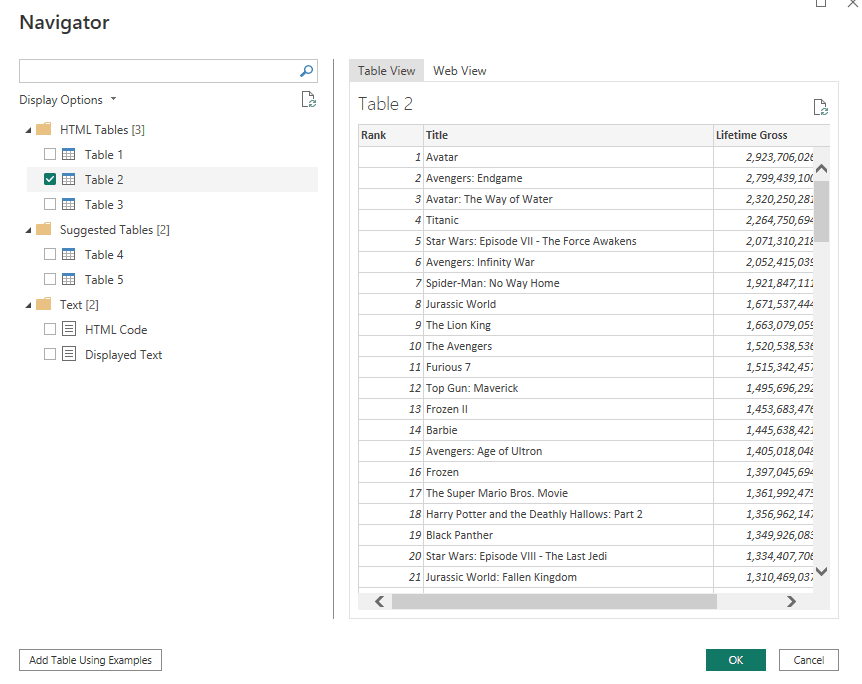Click the Frozen II title cell
Screen dimensions: 862x684
(x=568, y=409)
